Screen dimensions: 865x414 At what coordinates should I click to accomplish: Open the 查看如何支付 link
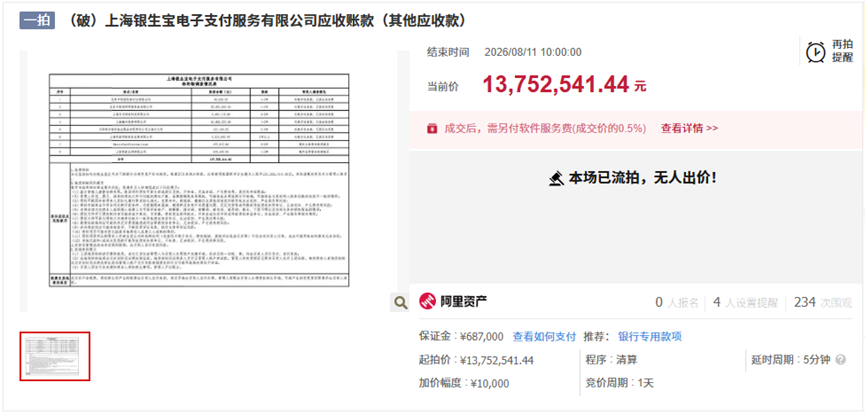[x=544, y=336]
